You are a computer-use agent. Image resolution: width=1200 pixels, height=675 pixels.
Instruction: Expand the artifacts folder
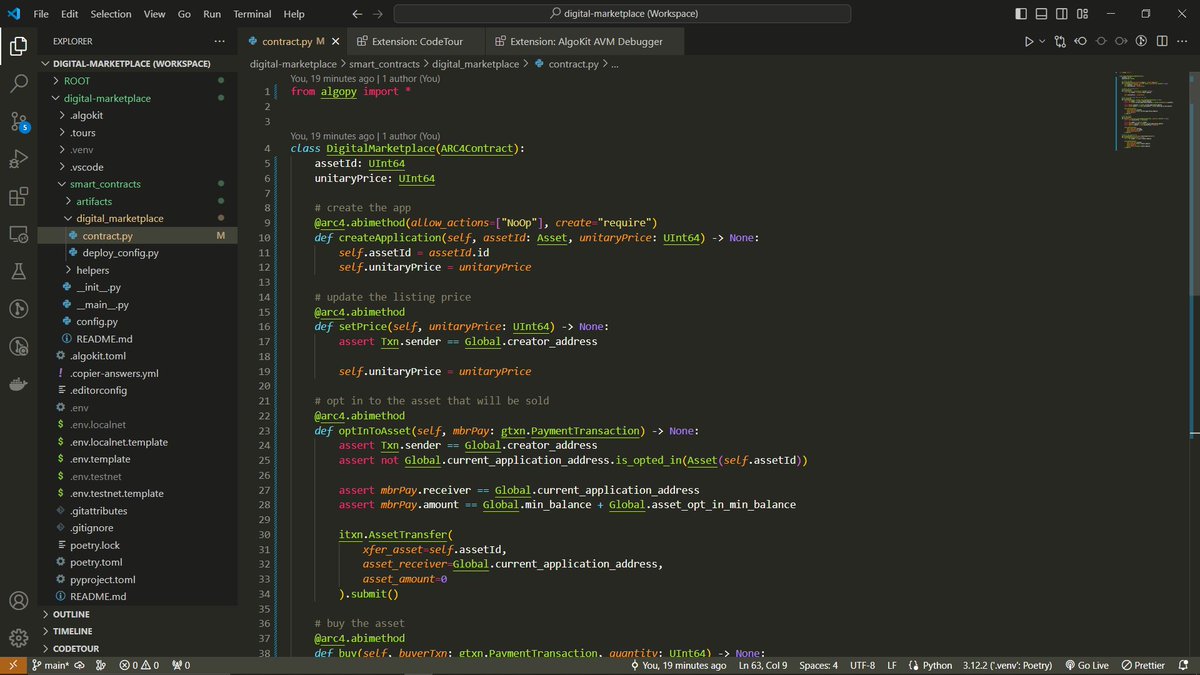[x=136, y=201]
